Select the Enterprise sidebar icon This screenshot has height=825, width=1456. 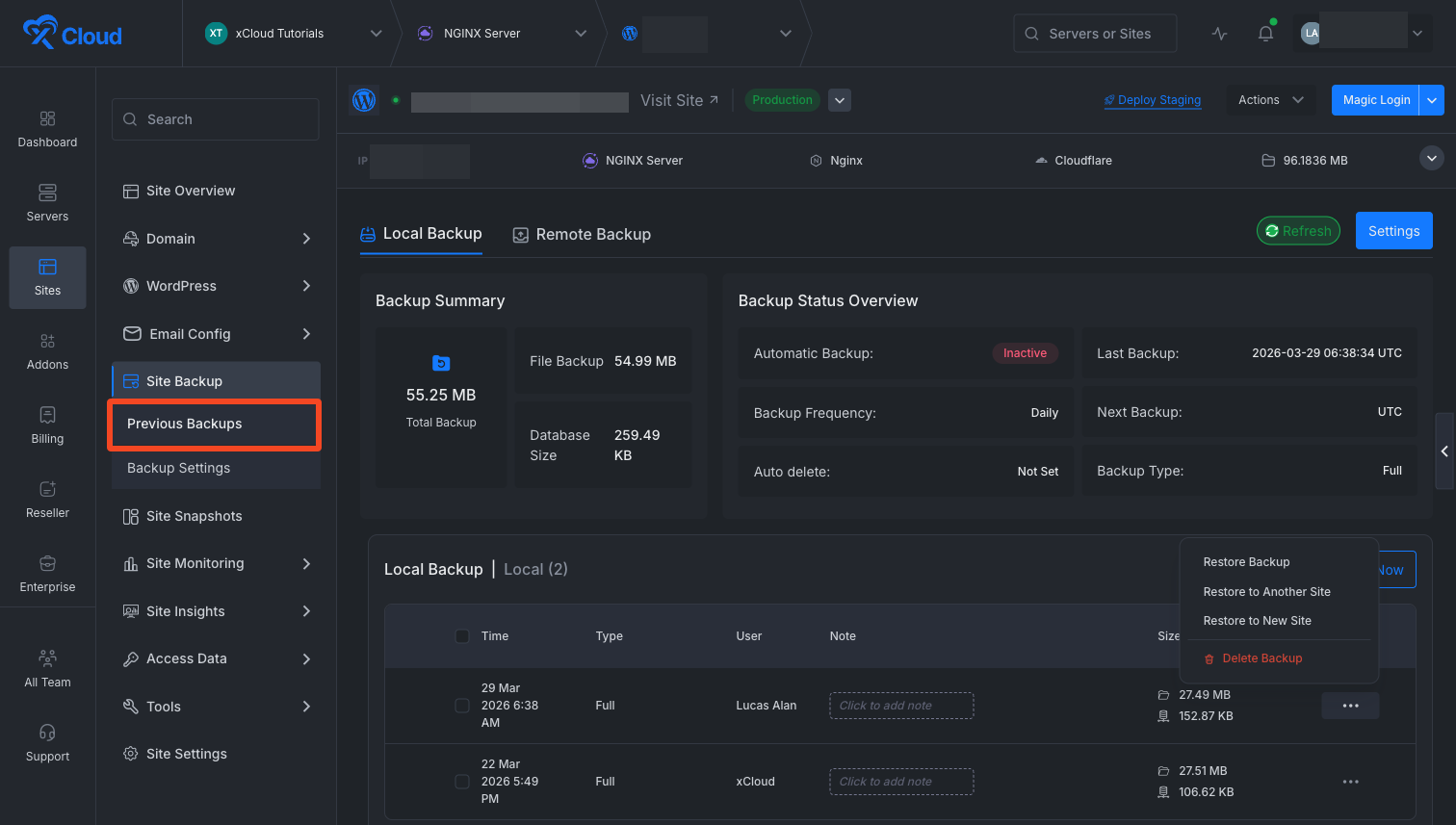pyautogui.click(x=47, y=573)
